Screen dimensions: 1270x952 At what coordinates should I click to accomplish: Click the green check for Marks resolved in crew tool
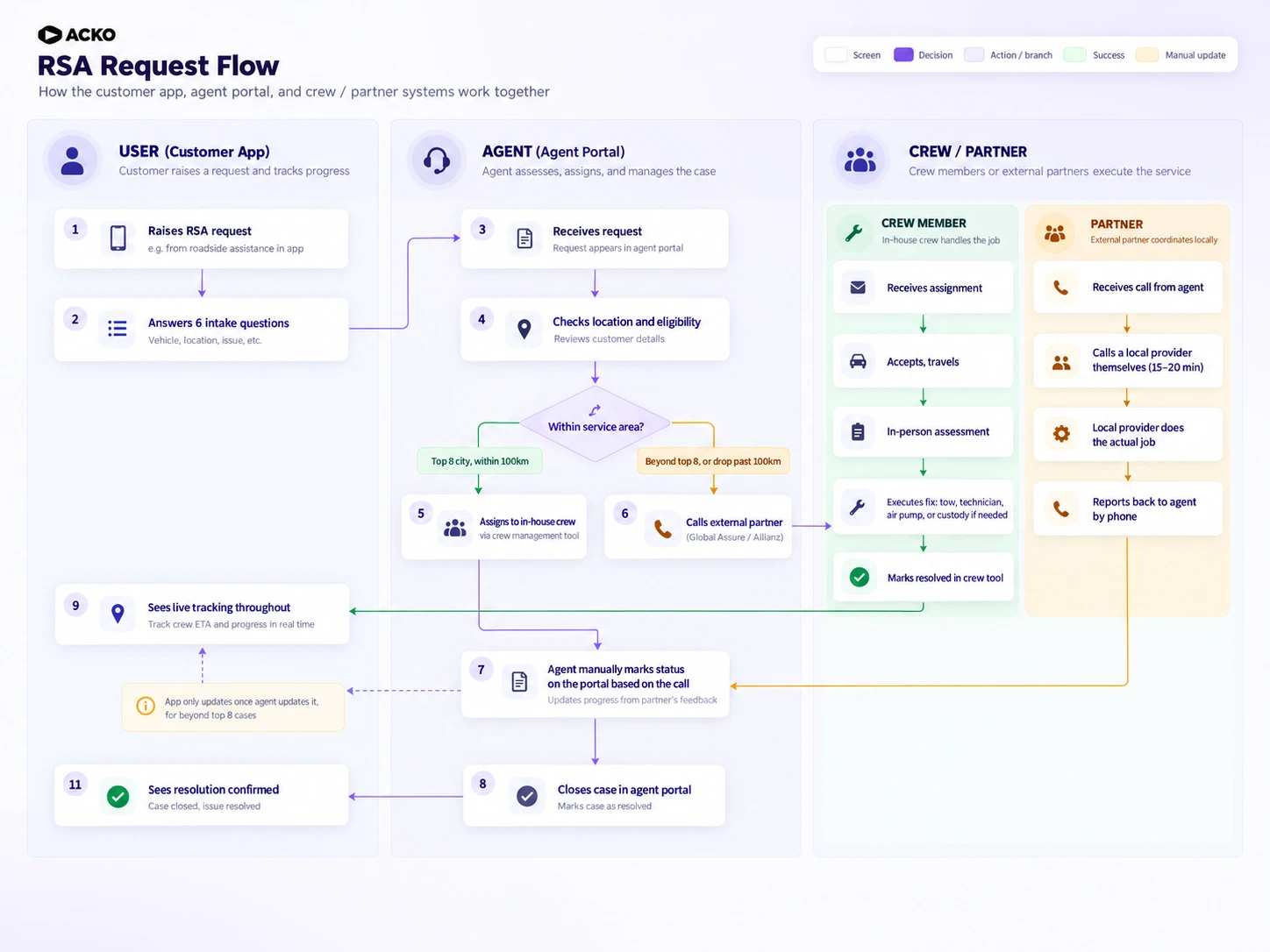[x=860, y=577]
